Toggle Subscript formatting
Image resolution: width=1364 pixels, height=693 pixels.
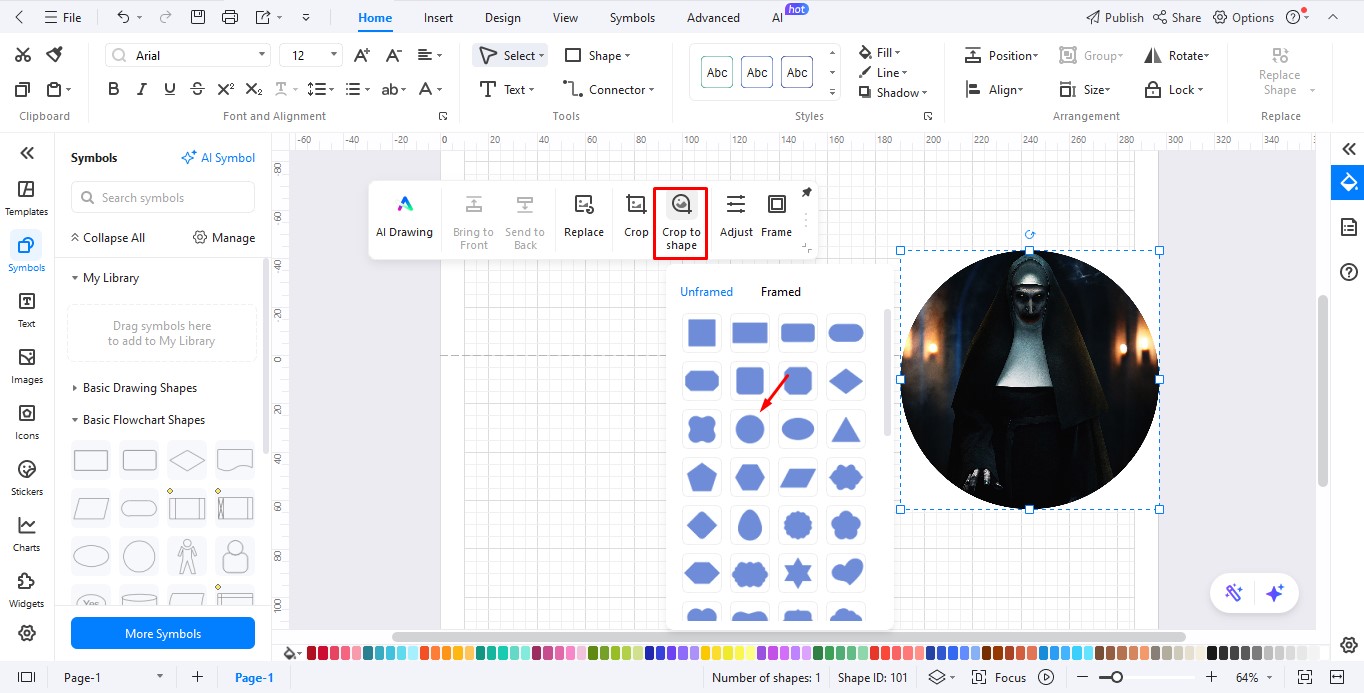point(254,89)
